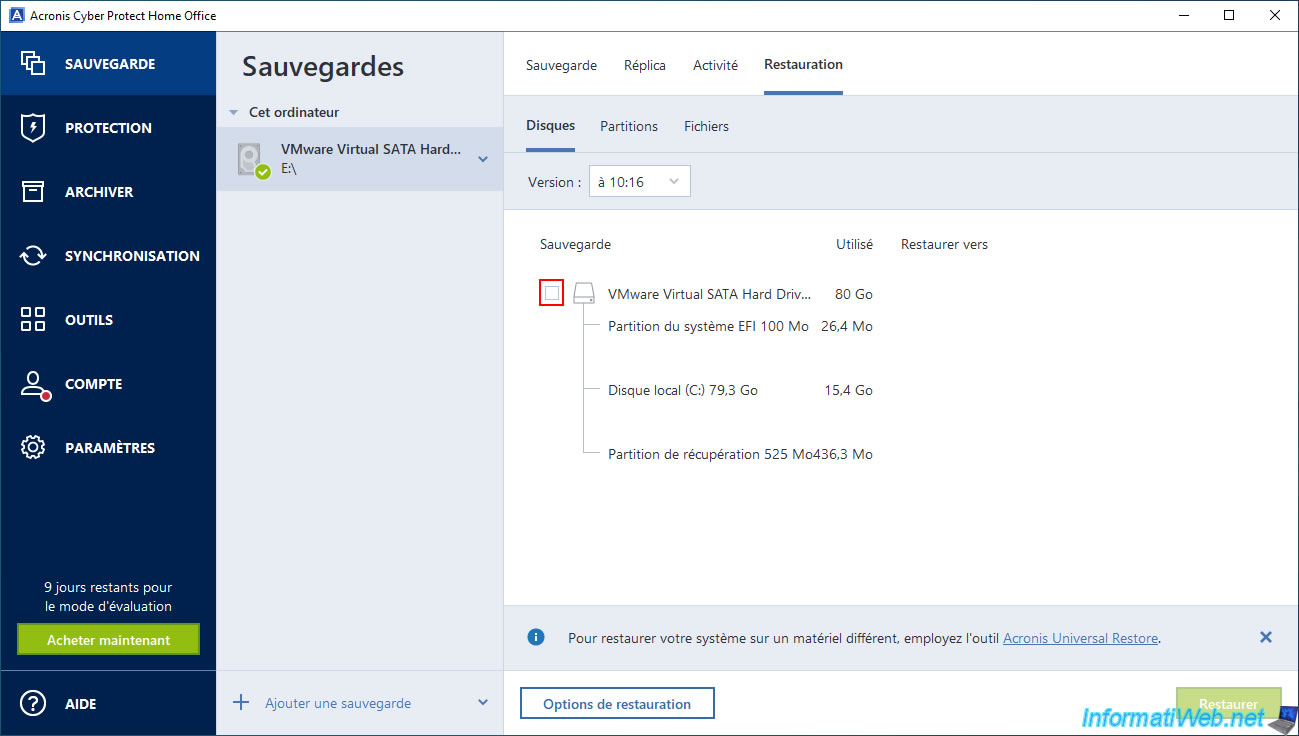The height and width of the screenshot is (736, 1299).
Task: Click the Restaurer vers column header
Action: click(x=944, y=244)
